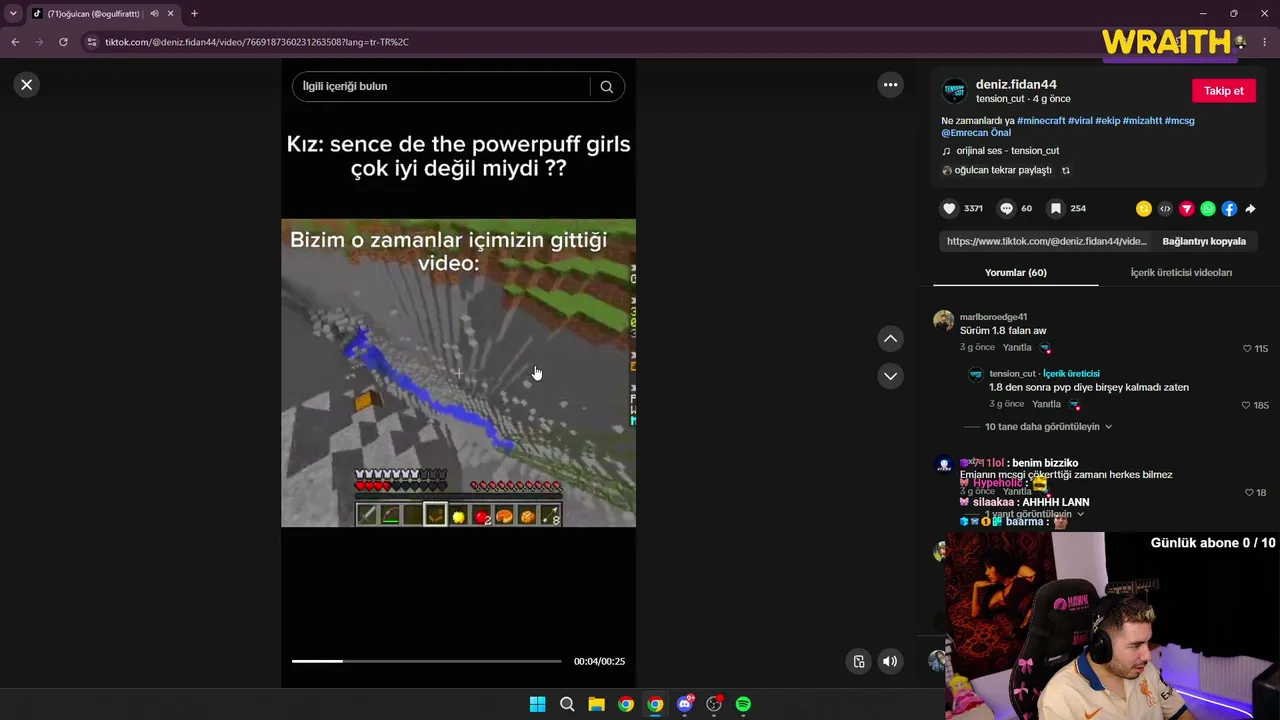Open Windows taskbar search

[567, 704]
